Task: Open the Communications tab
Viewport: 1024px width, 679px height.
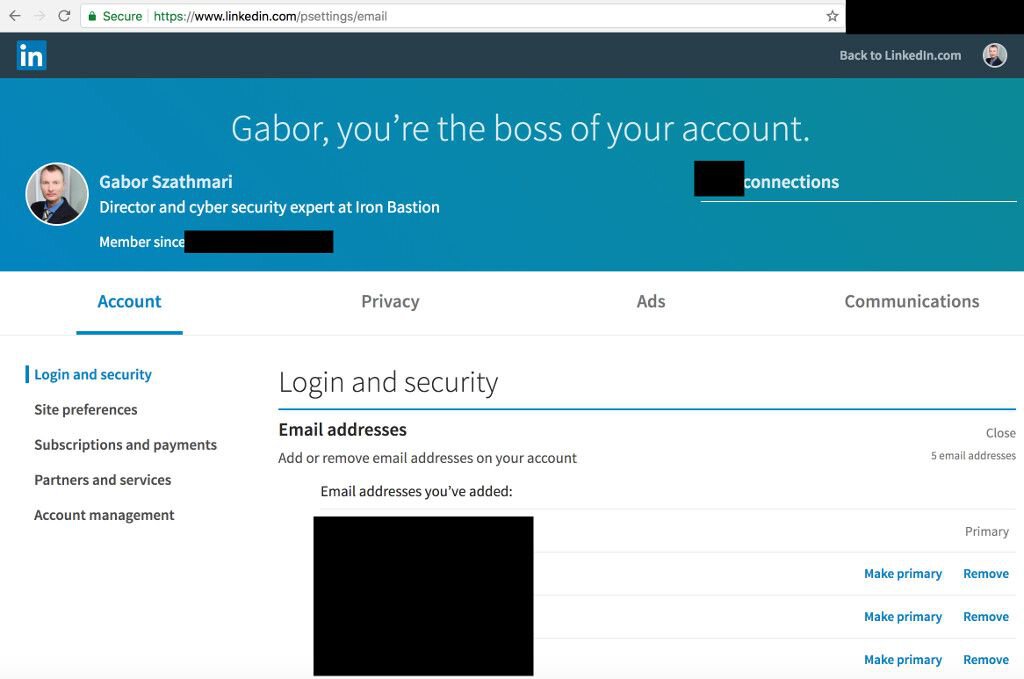Action: [912, 302]
